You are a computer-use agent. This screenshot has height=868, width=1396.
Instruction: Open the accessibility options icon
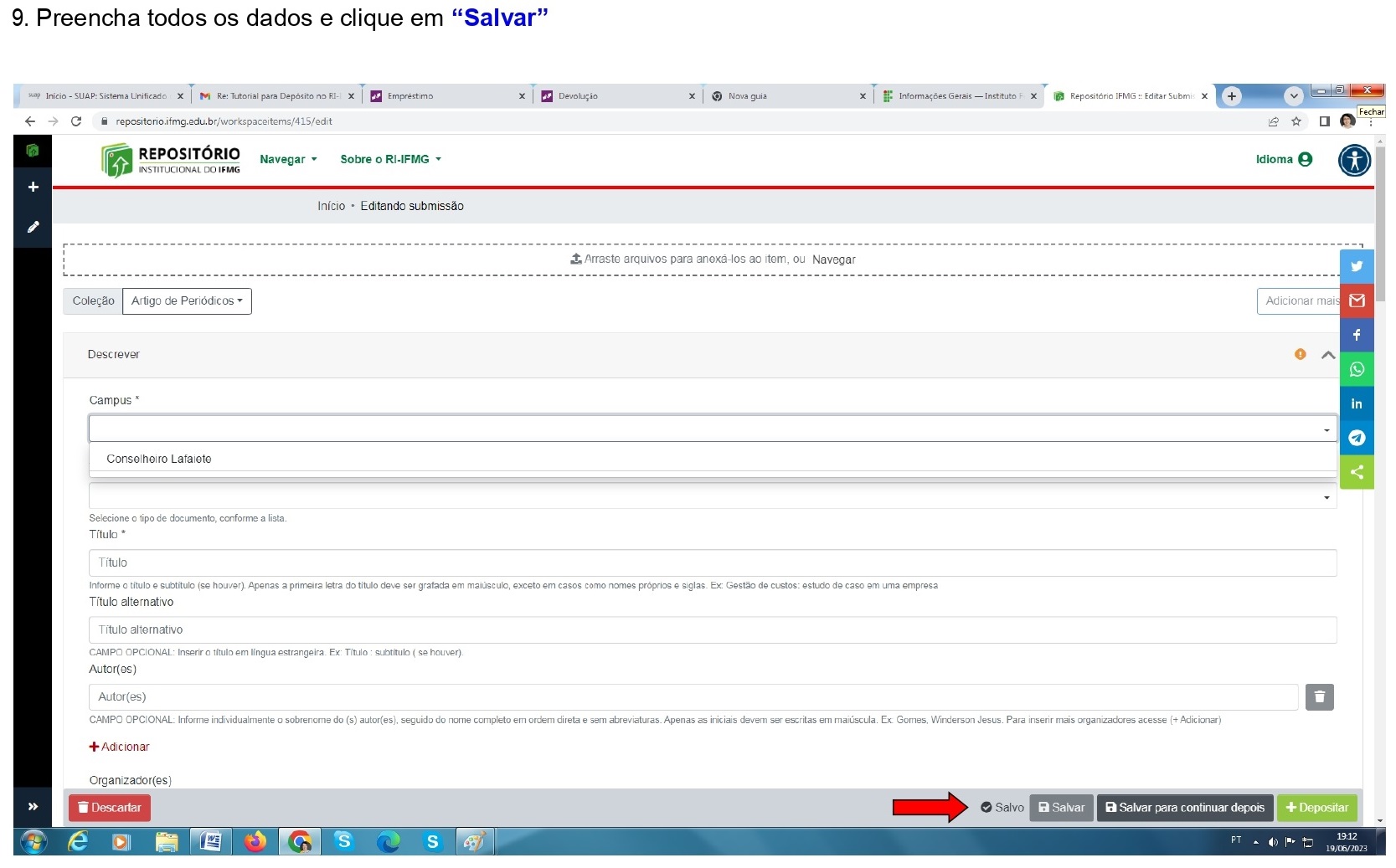pyautogui.click(x=1354, y=160)
